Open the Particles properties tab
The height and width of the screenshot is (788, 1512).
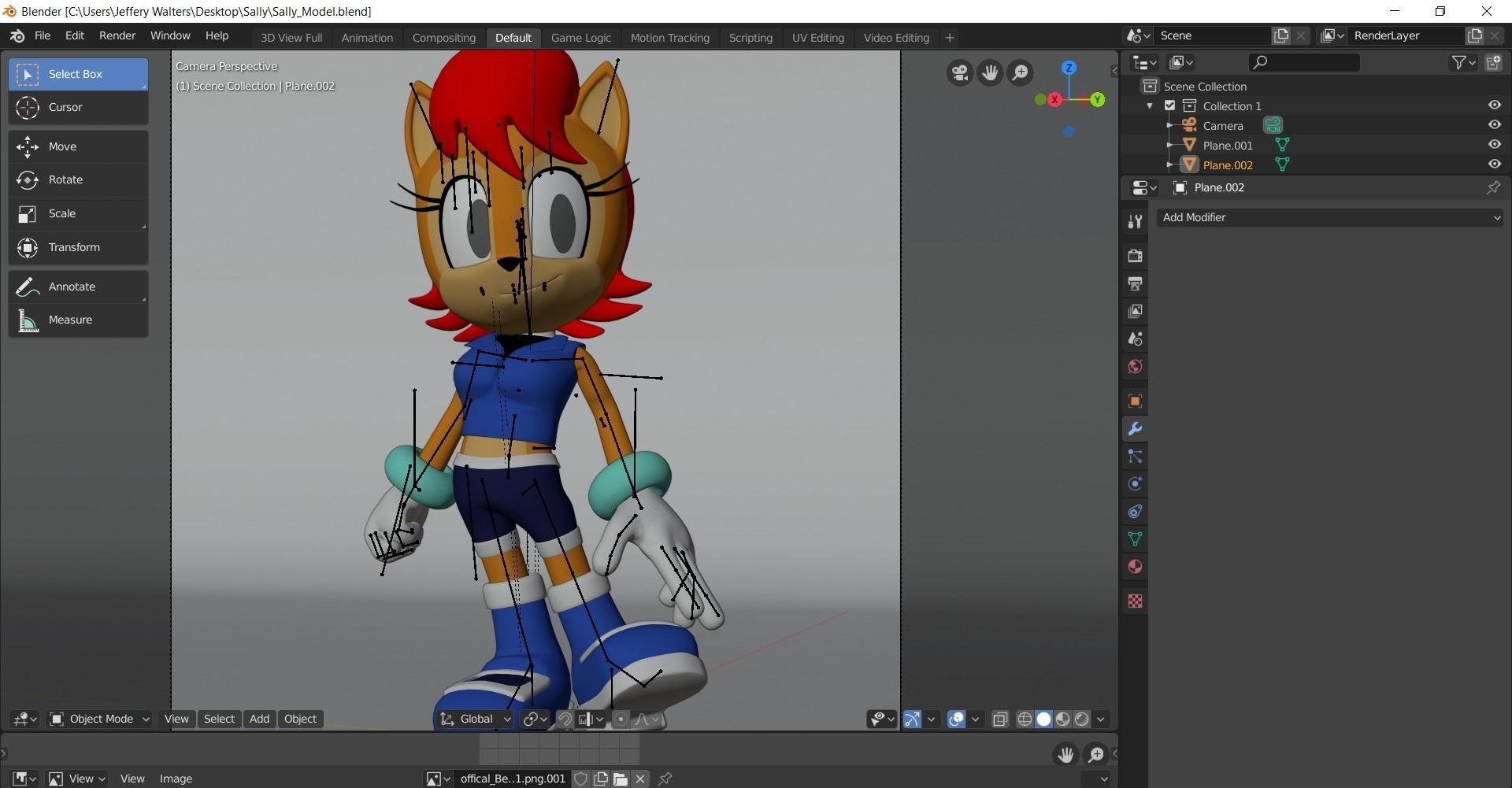tap(1135, 457)
